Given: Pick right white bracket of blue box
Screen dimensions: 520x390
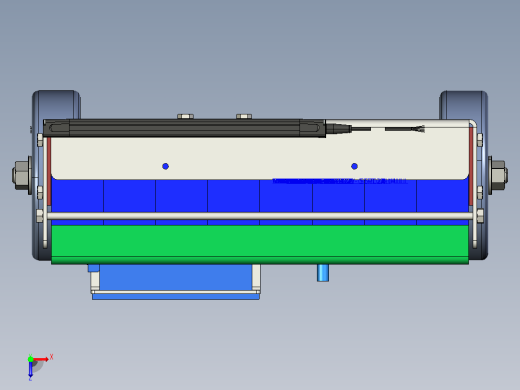Looking at the screenshot, I should coord(256,277).
